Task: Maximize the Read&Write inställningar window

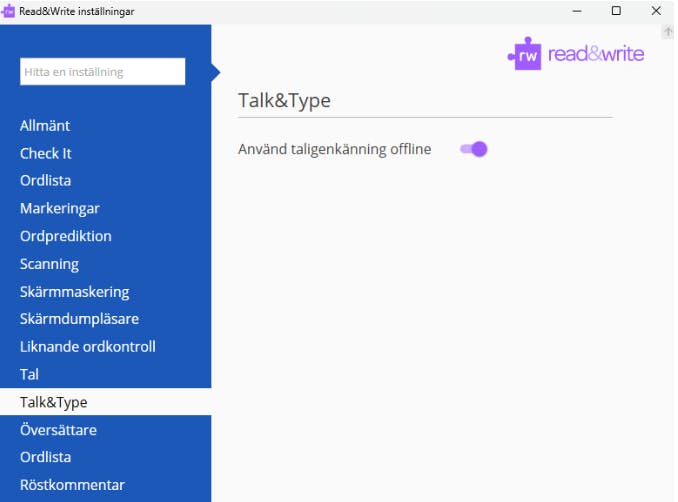Action: click(x=616, y=11)
